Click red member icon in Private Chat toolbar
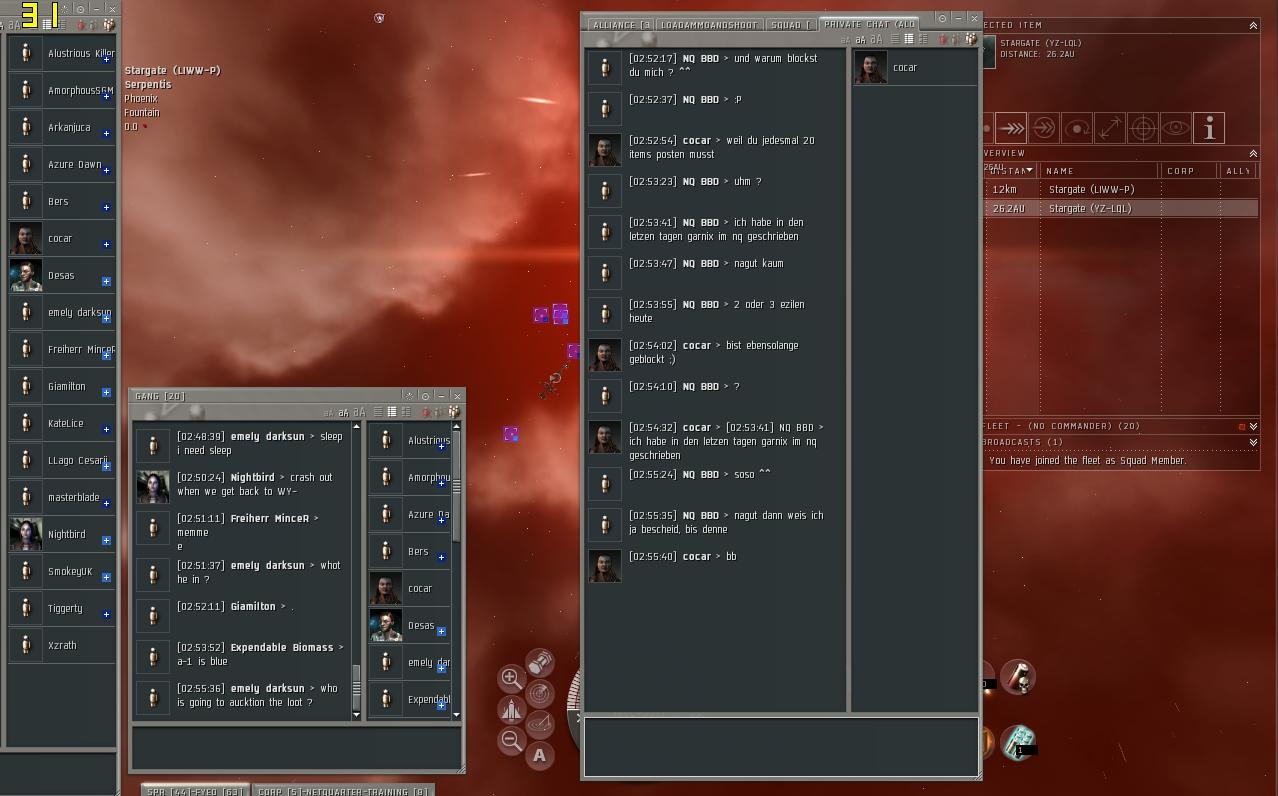The width and height of the screenshot is (1278, 796). [942, 40]
